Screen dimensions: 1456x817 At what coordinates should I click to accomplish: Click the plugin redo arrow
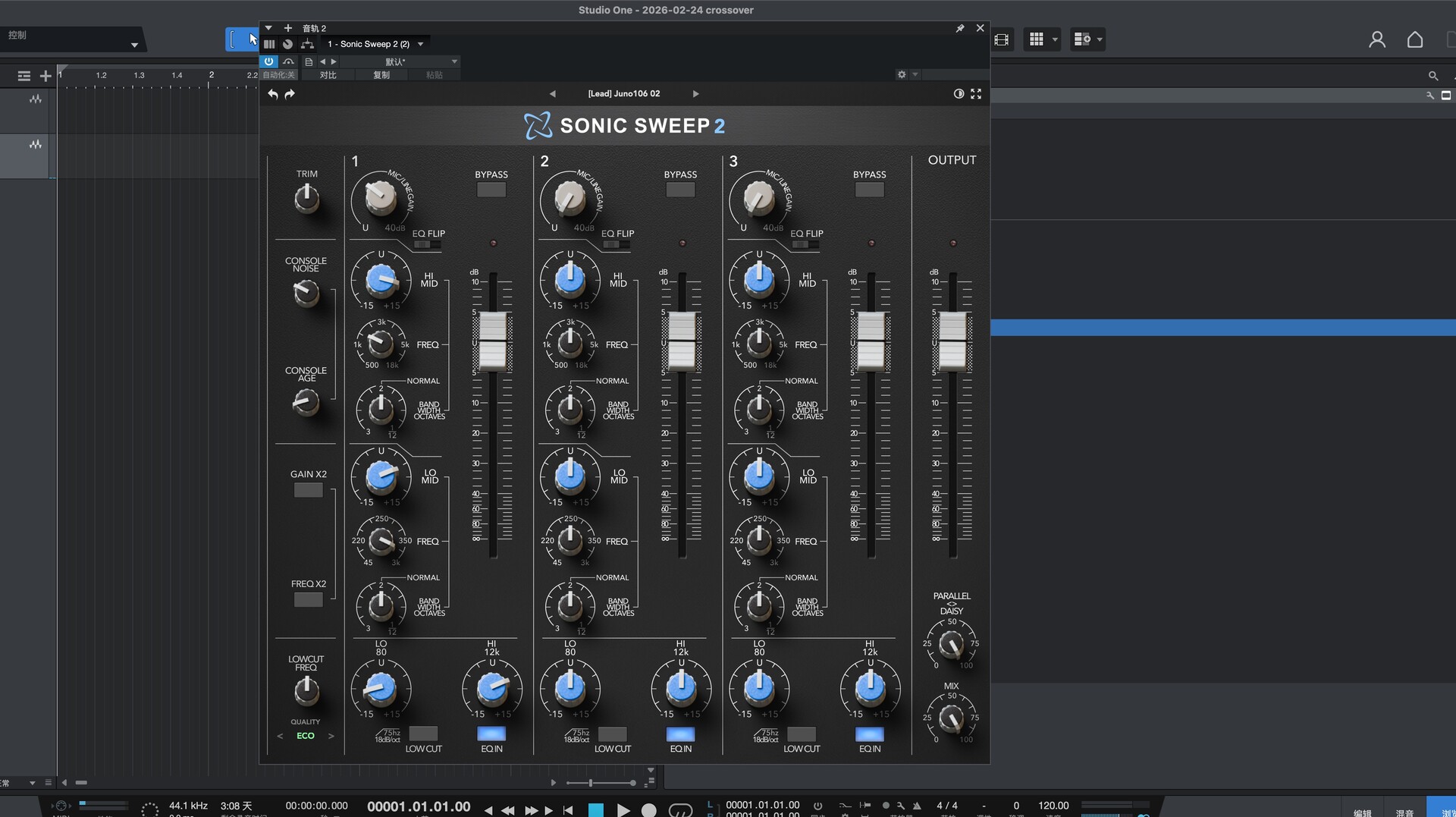[x=290, y=94]
